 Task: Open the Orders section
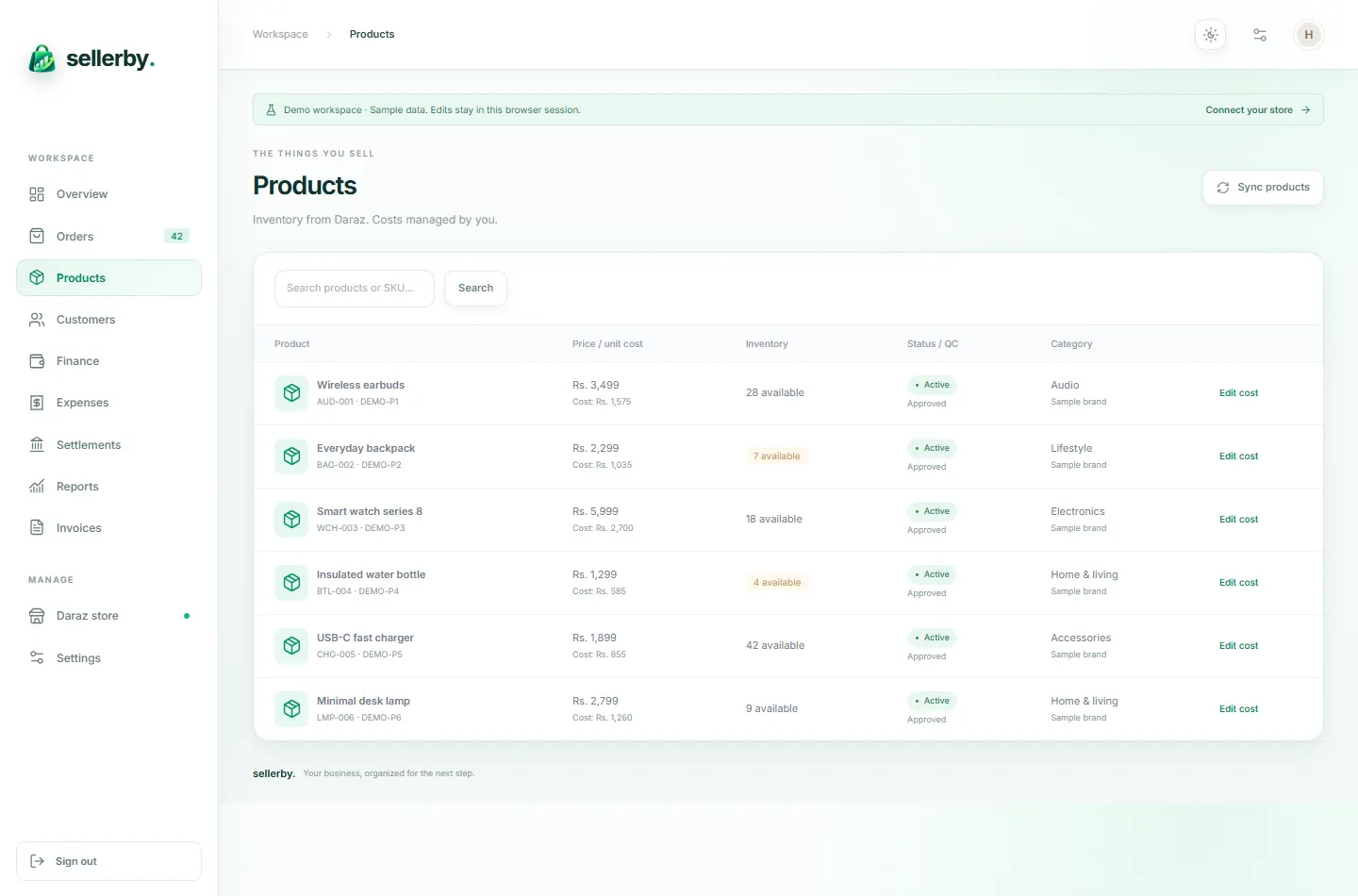[108, 236]
